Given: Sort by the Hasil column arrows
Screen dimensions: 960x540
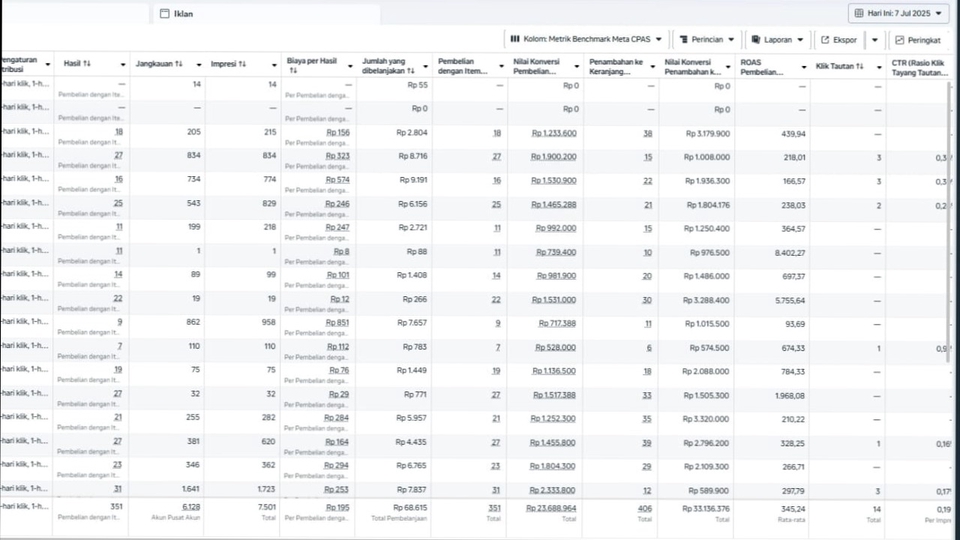Looking at the screenshot, I should click(x=87, y=64).
